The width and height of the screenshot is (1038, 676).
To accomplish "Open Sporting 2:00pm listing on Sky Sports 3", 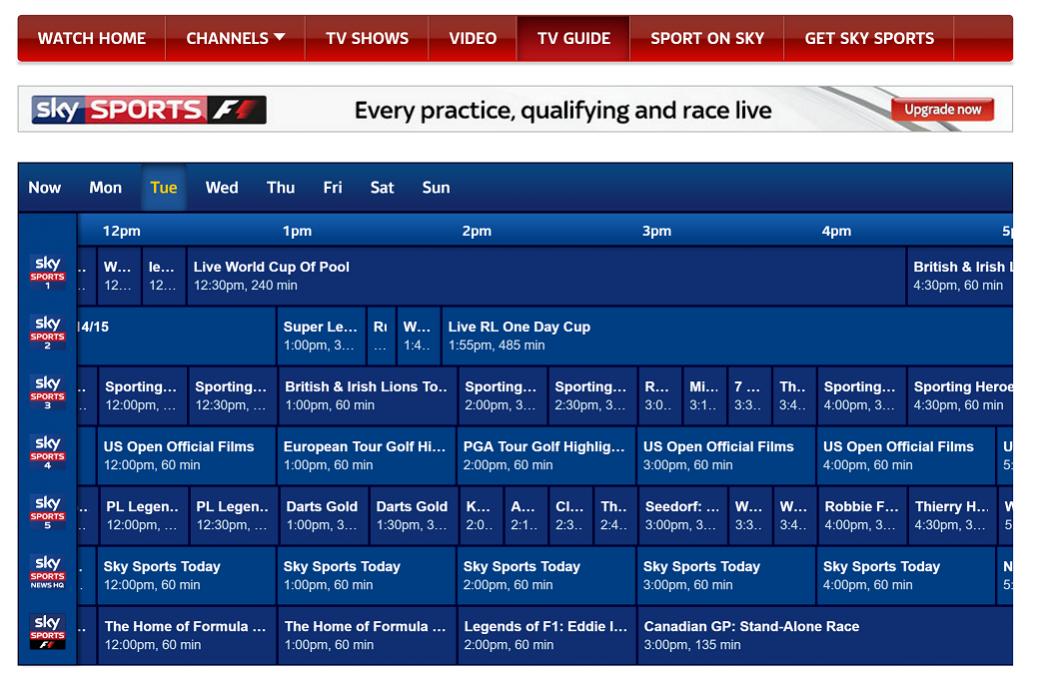I will tap(502, 396).
